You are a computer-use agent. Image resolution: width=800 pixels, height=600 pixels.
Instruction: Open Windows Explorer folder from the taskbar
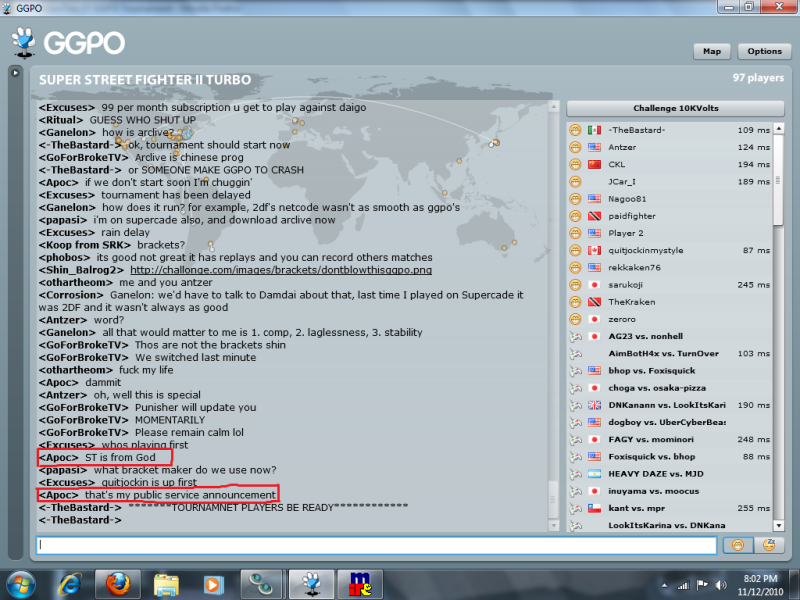coord(166,585)
